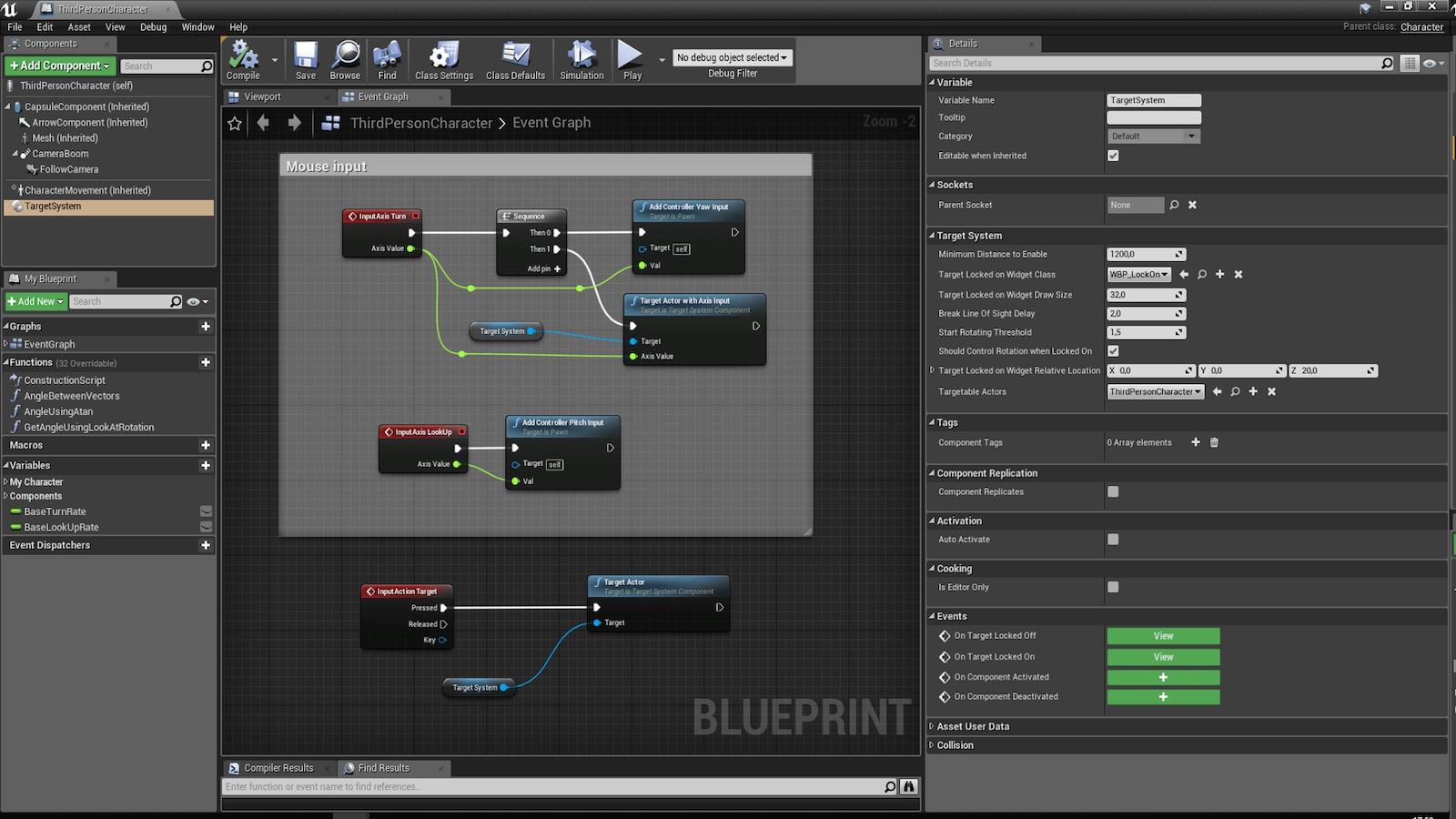1456x819 pixels.
Task: Toggle Should Control Rotation when Locked On
Action: coord(1113,350)
